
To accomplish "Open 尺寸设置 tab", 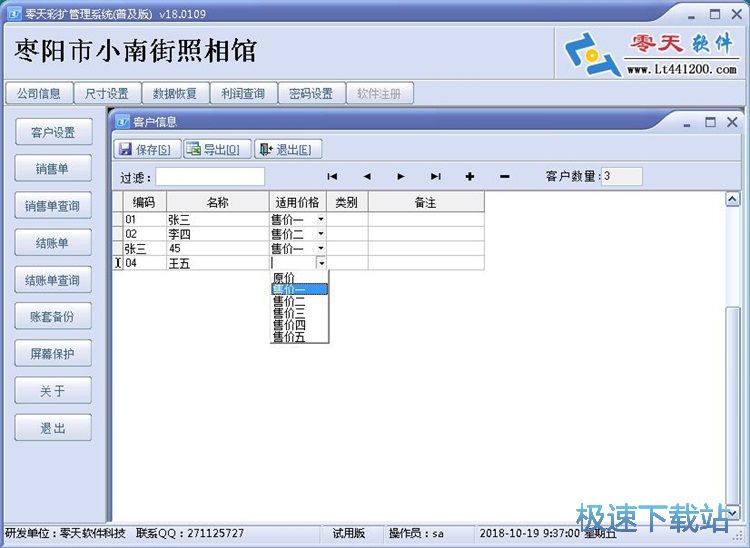I will (107, 93).
